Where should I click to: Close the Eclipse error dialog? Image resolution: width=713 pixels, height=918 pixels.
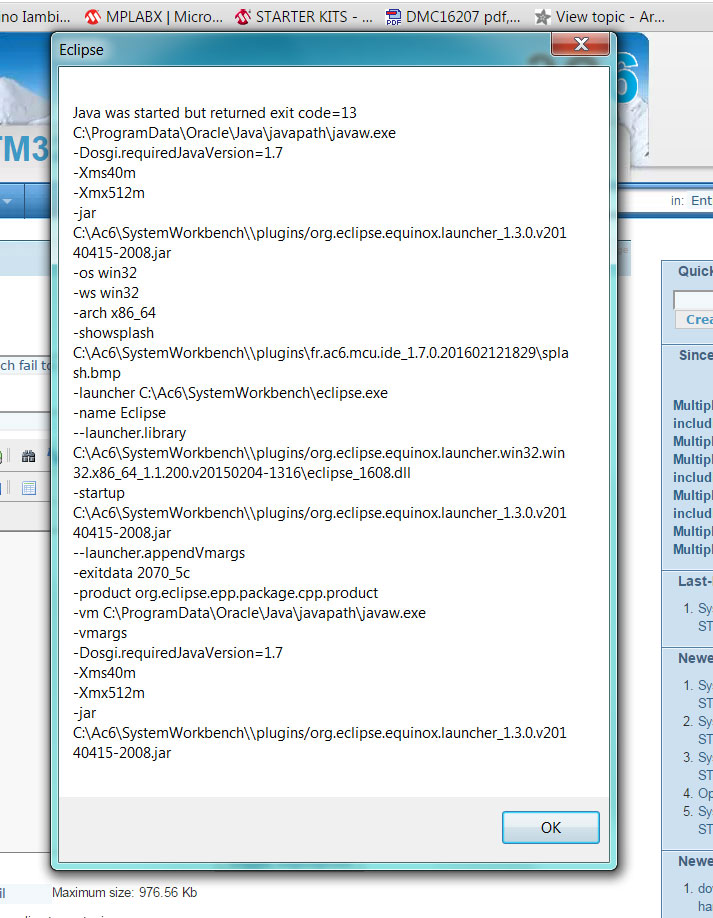coord(582,46)
